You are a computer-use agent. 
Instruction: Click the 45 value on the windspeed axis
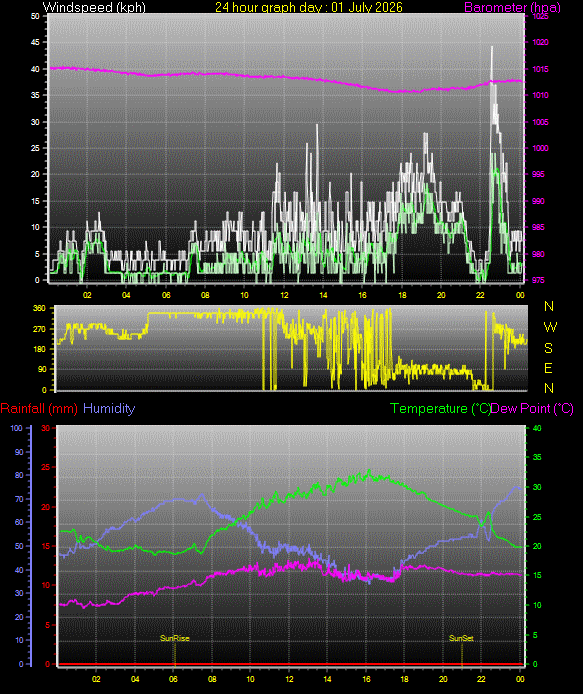click(35, 42)
